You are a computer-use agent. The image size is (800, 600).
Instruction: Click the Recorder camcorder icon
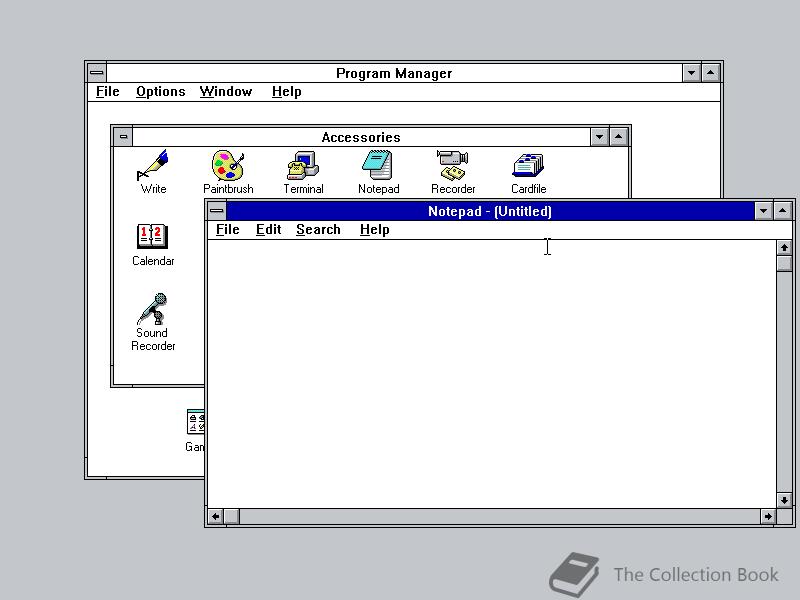[453, 165]
